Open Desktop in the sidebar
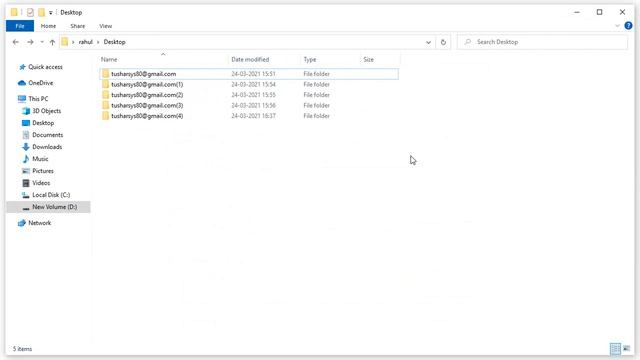This screenshot has height=360, width=640. tap(43, 123)
